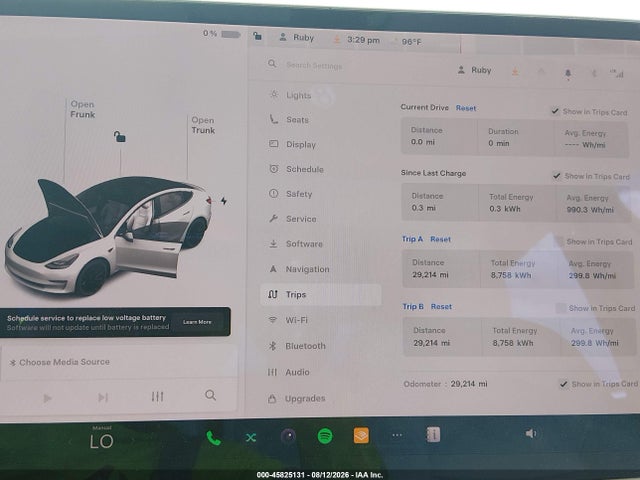Screen dimensions: 640x480
Task: Open the dashcam camera app icon
Action: click(288, 436)
